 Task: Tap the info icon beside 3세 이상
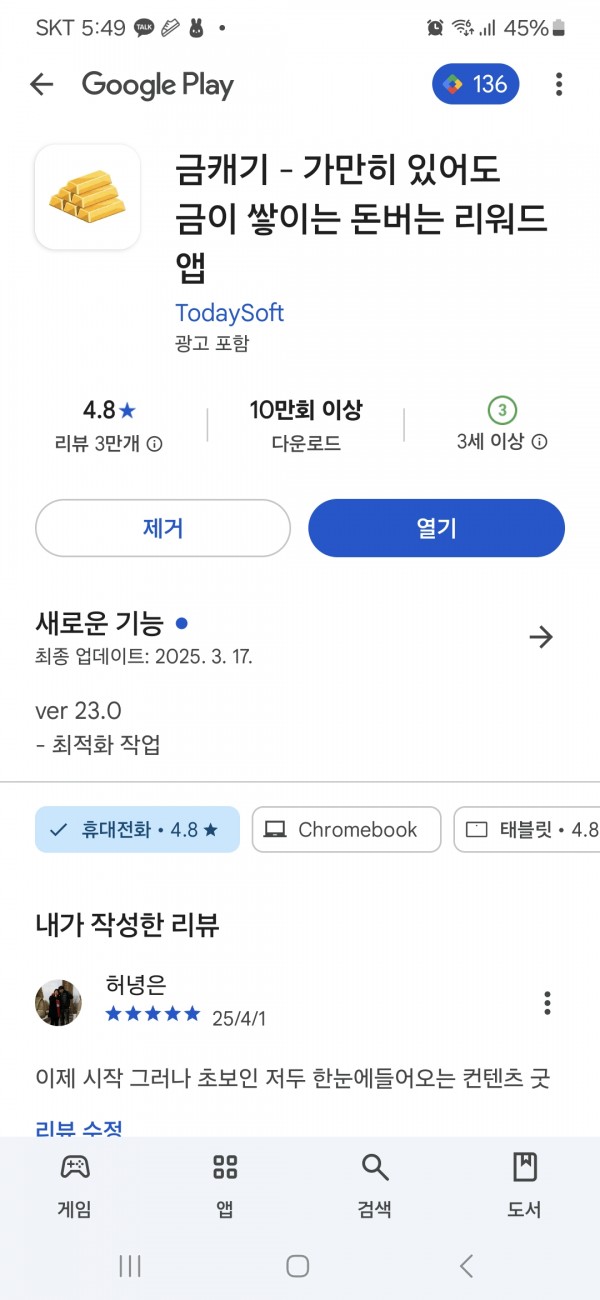point(539,442)
